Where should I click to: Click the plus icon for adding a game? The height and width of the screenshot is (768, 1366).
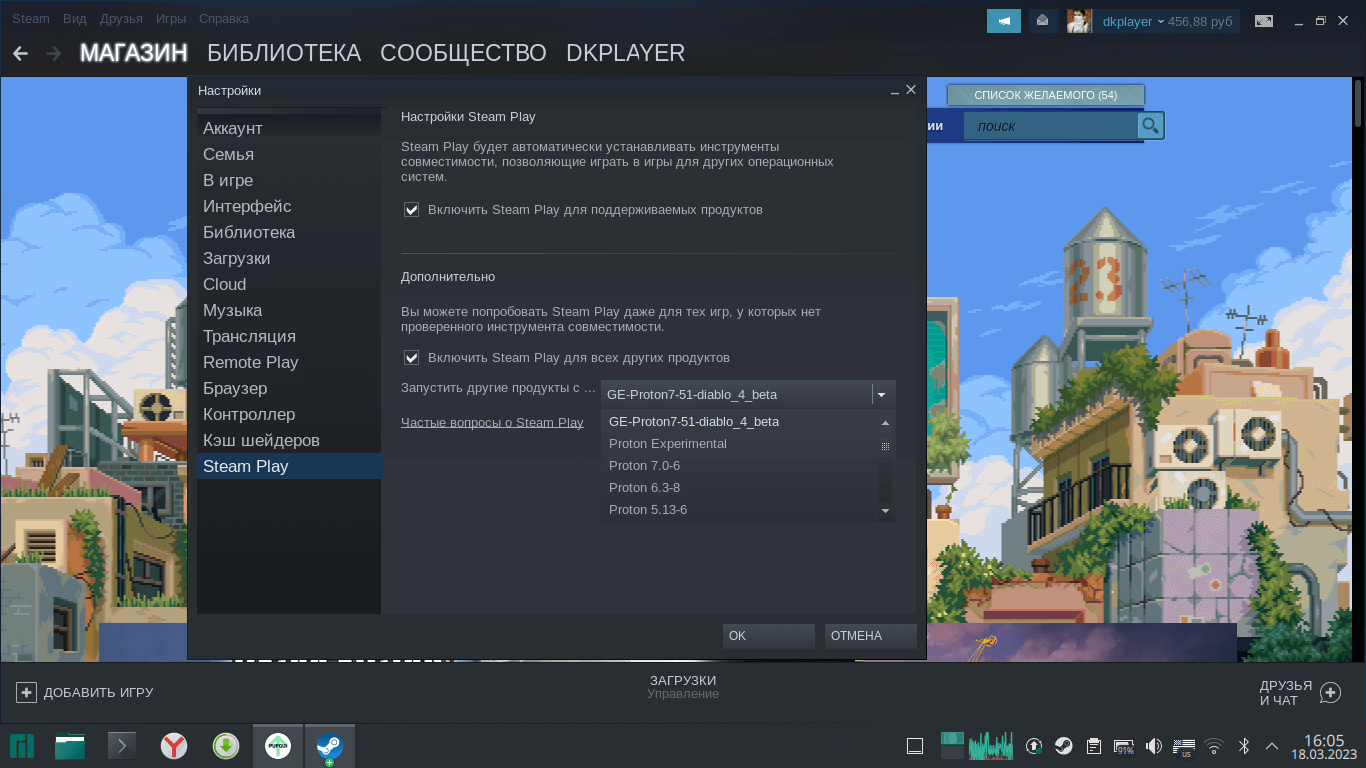coord(26,692)
